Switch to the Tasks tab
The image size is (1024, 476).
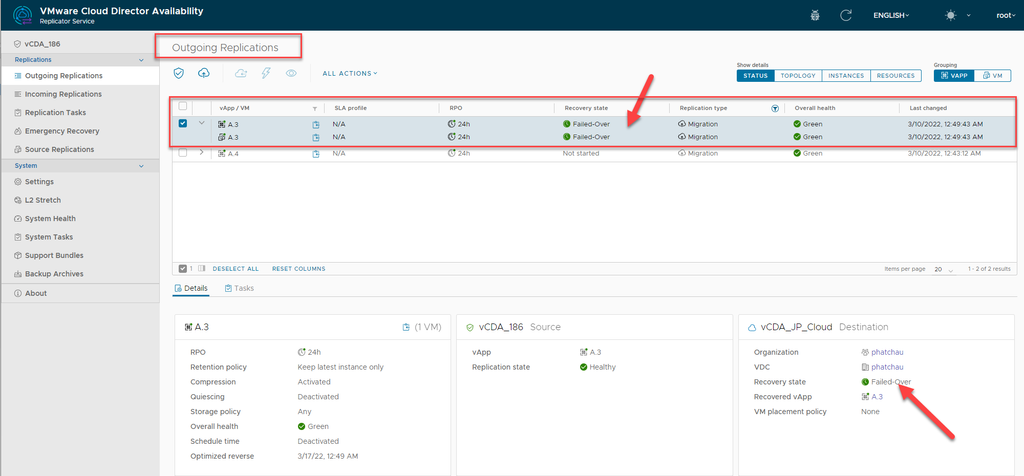coord(239,288)
